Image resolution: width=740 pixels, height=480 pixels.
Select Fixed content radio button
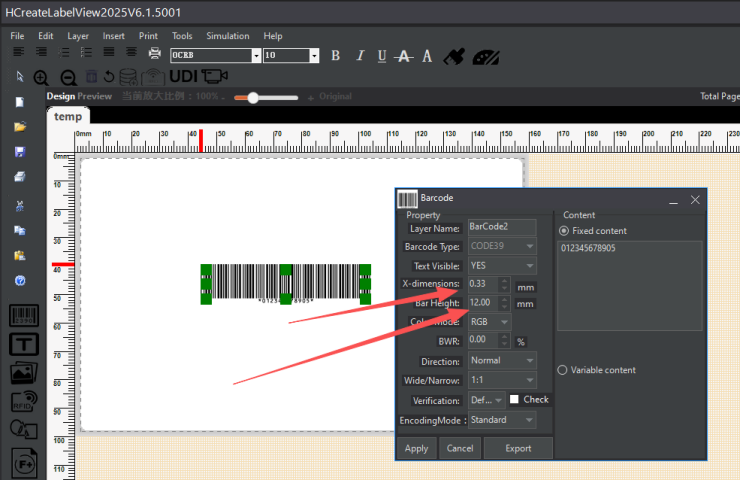[x=563, y=231]
